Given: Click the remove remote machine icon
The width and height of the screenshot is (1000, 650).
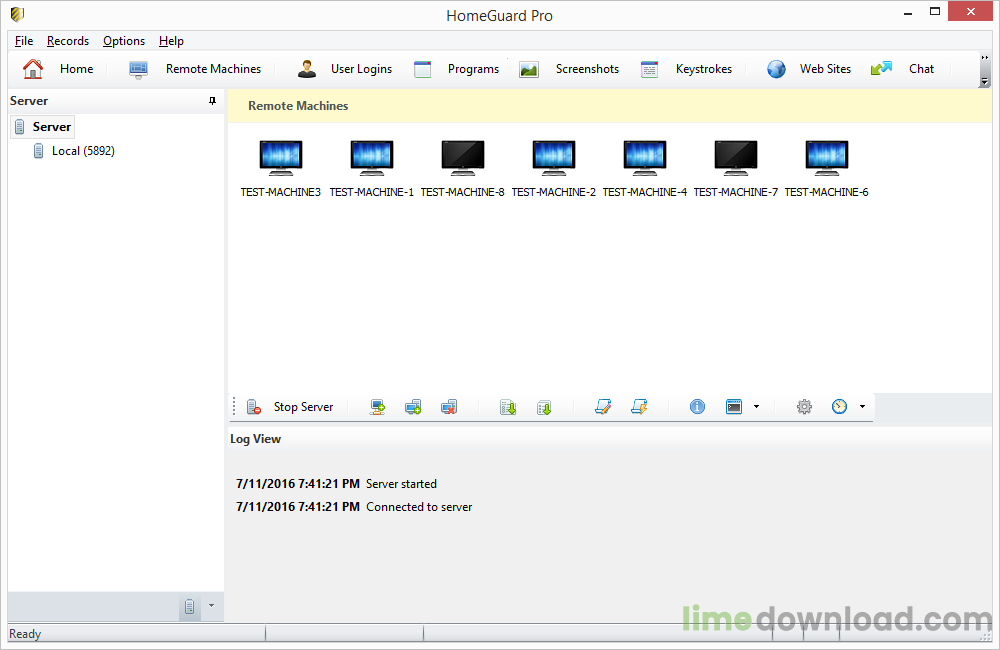Looking at the screenshot, I should click(449, 406).
